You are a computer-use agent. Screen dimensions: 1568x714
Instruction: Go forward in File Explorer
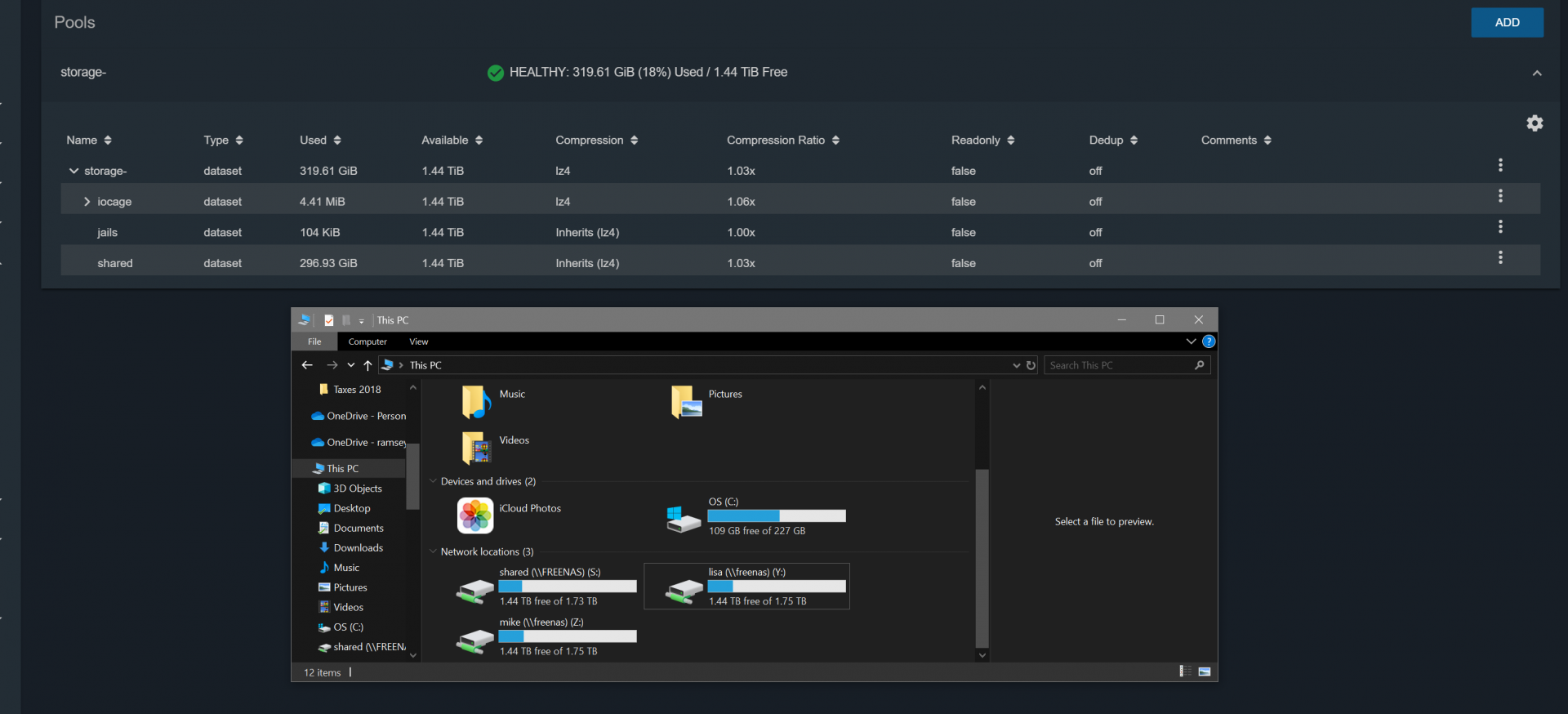332,365
